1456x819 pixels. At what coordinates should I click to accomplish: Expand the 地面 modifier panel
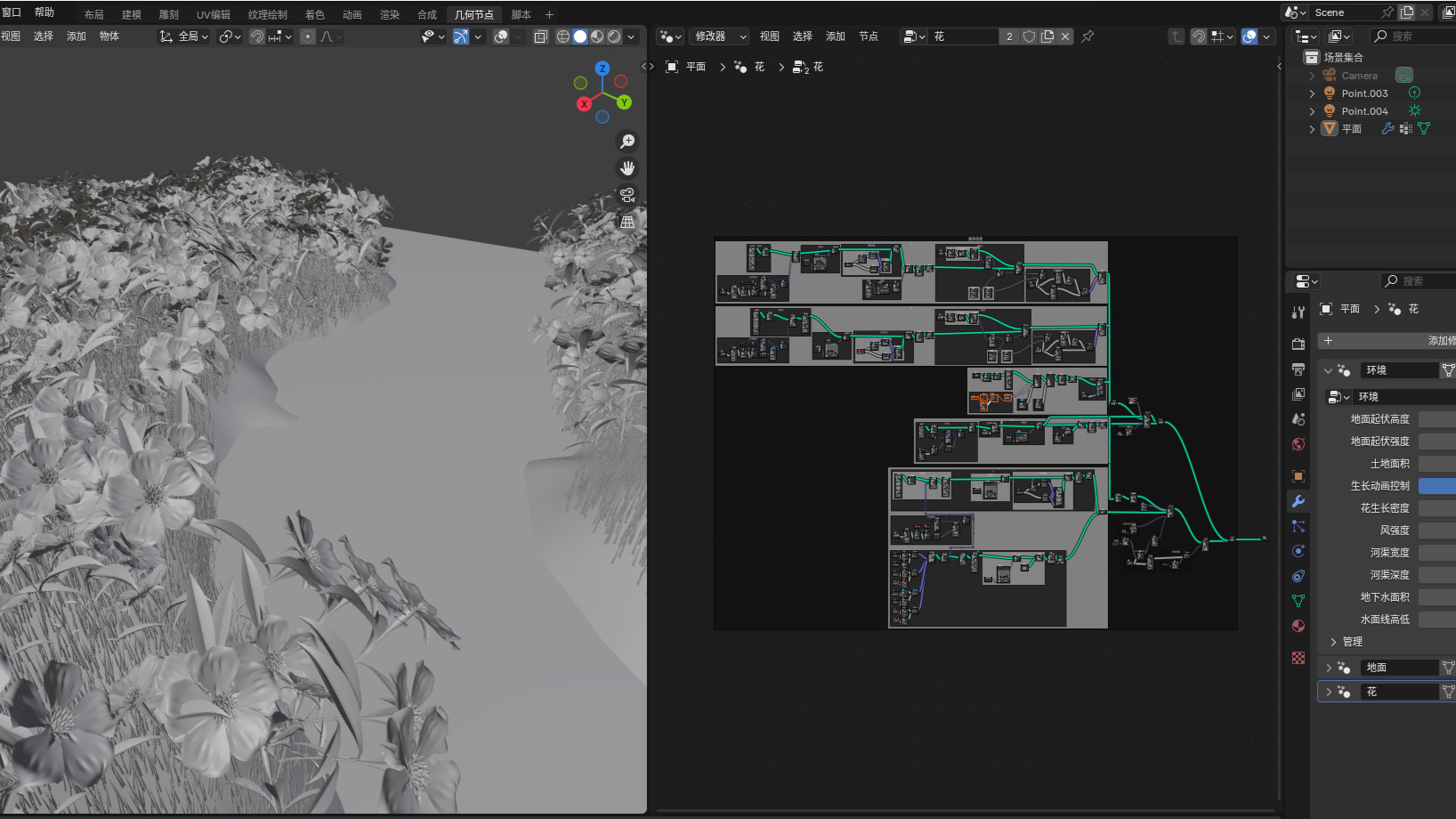click(1329, 668)
